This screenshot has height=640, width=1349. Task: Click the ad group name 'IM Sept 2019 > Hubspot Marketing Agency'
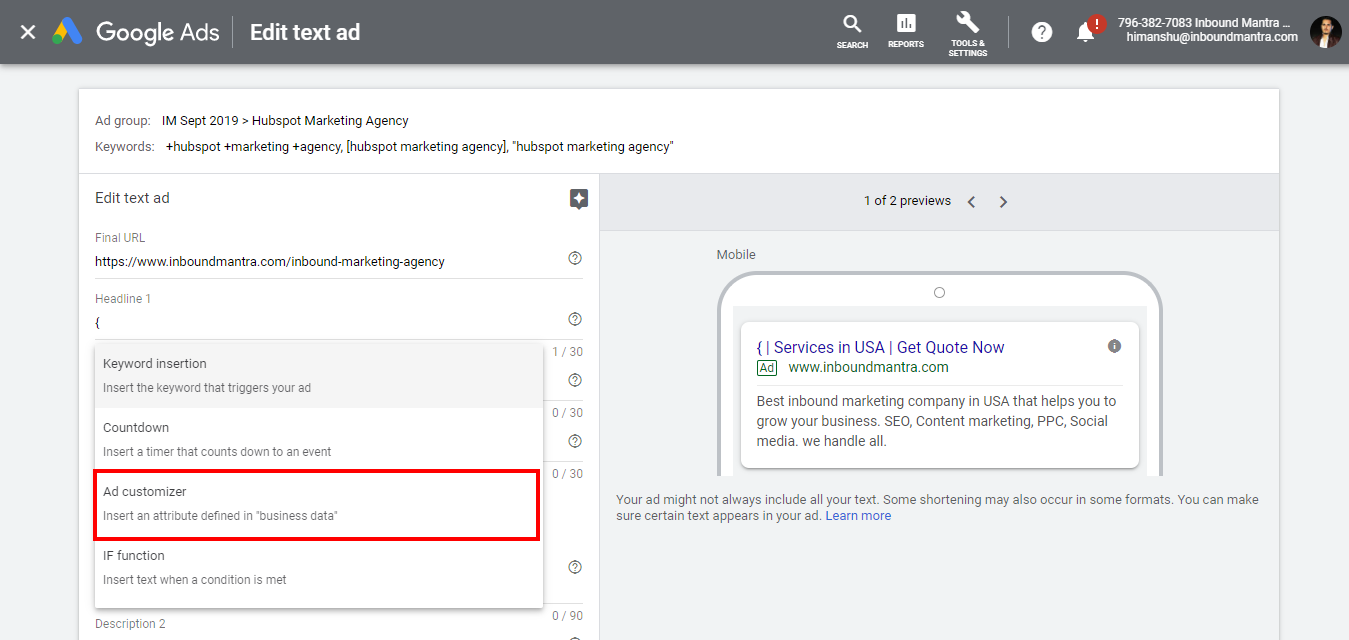[285, 121]
